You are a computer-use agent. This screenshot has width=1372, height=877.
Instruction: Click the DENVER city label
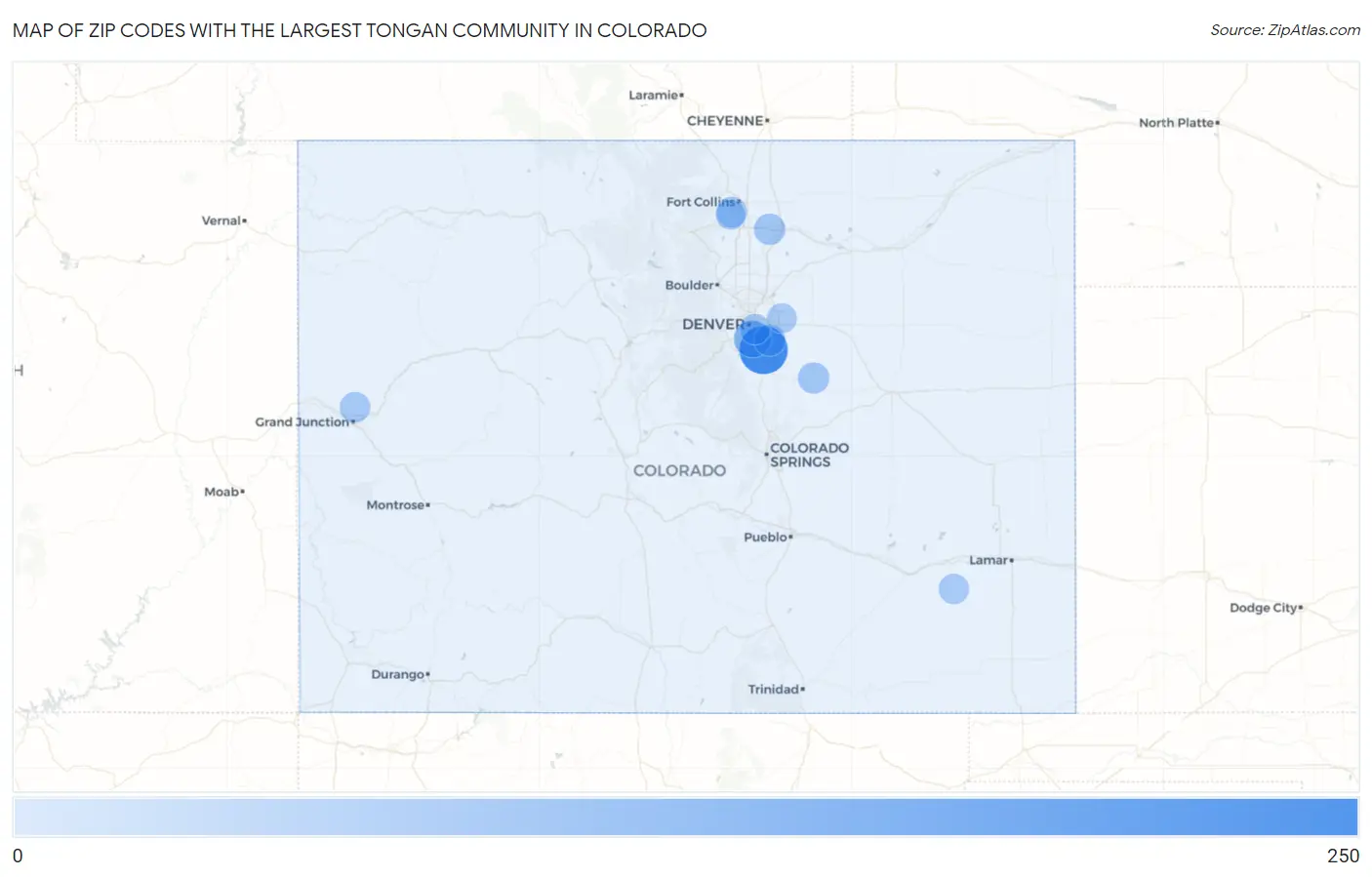tap(713, 324)
